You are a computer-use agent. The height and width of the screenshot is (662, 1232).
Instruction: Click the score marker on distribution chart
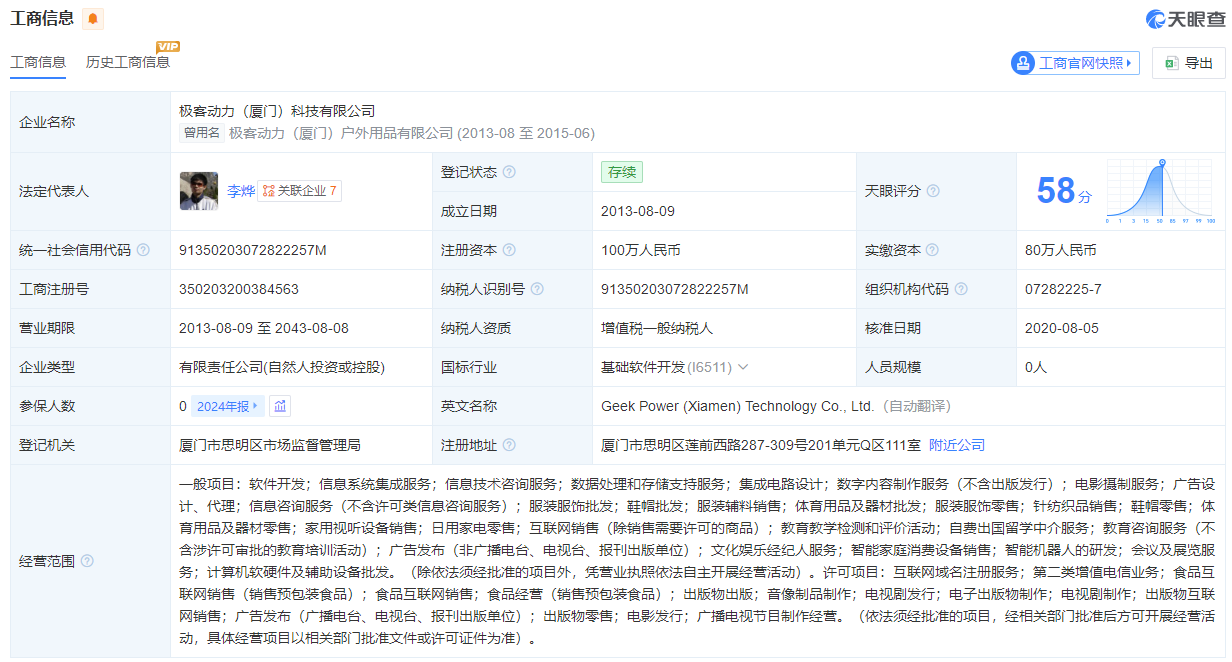1162,162
